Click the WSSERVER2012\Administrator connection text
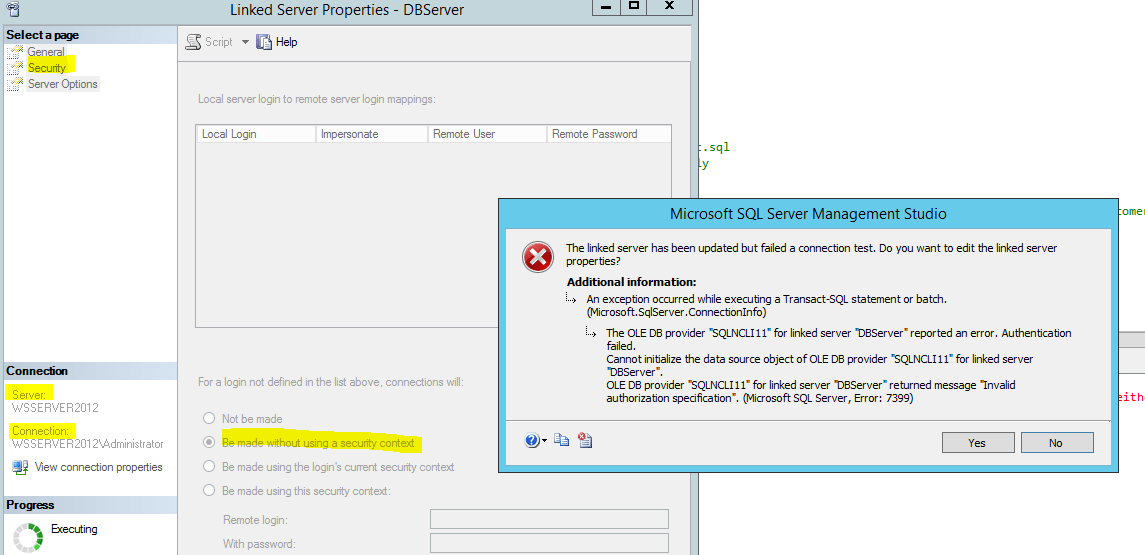The width and height of the screenshot is (1145, 555). (88, 444)
